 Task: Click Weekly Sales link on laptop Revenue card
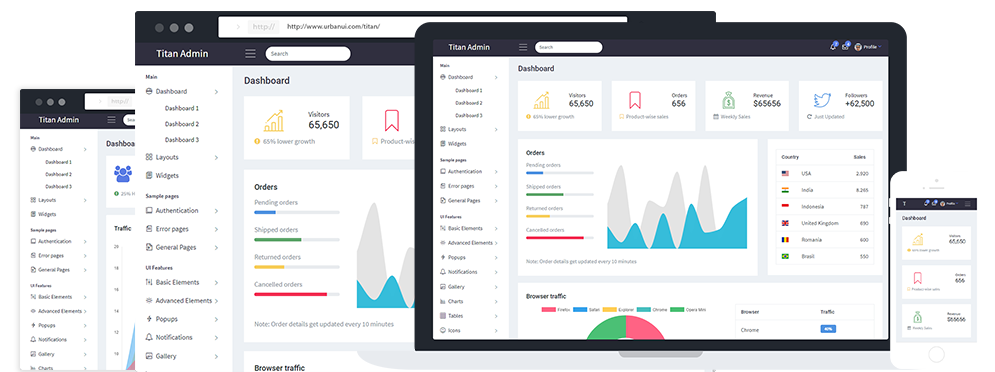732,117
